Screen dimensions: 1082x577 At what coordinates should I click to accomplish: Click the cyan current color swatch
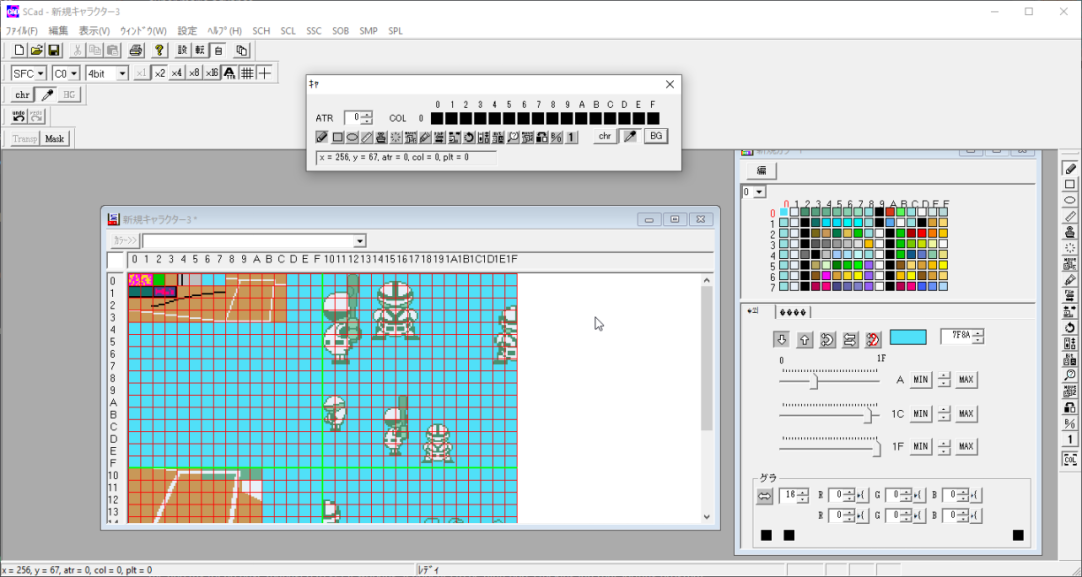pos(908,337)
